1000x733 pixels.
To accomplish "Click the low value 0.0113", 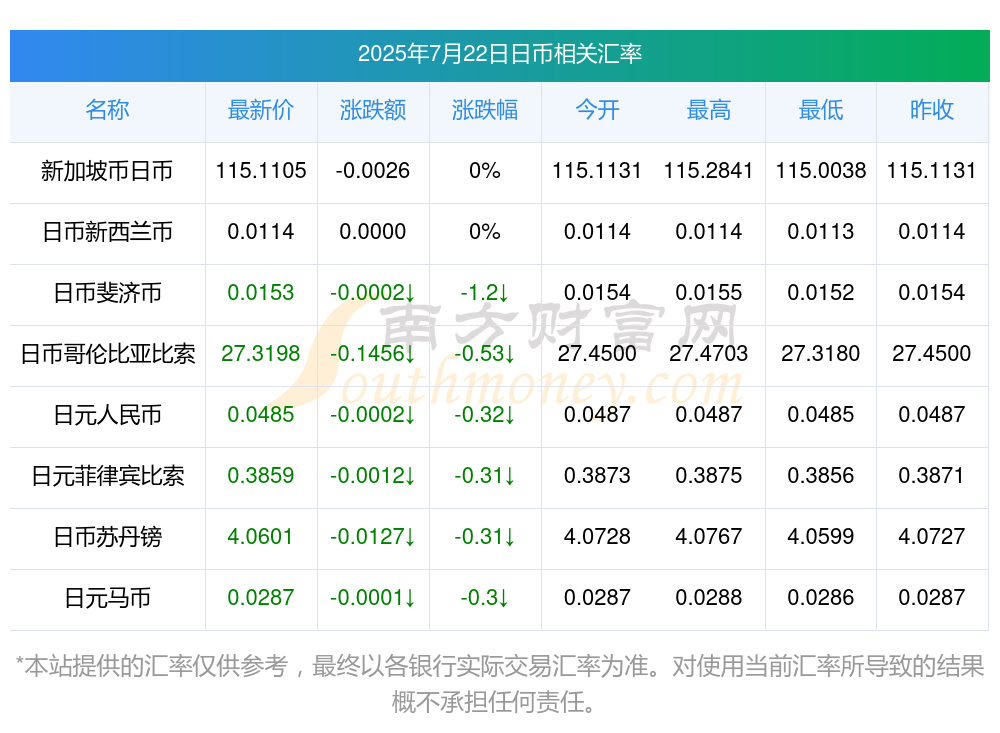I will [821, 232].
